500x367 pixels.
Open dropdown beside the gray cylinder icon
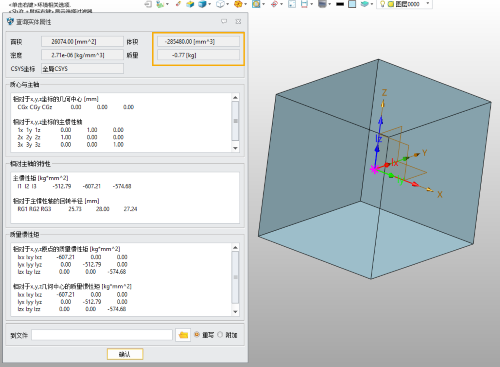coord(329,4)
